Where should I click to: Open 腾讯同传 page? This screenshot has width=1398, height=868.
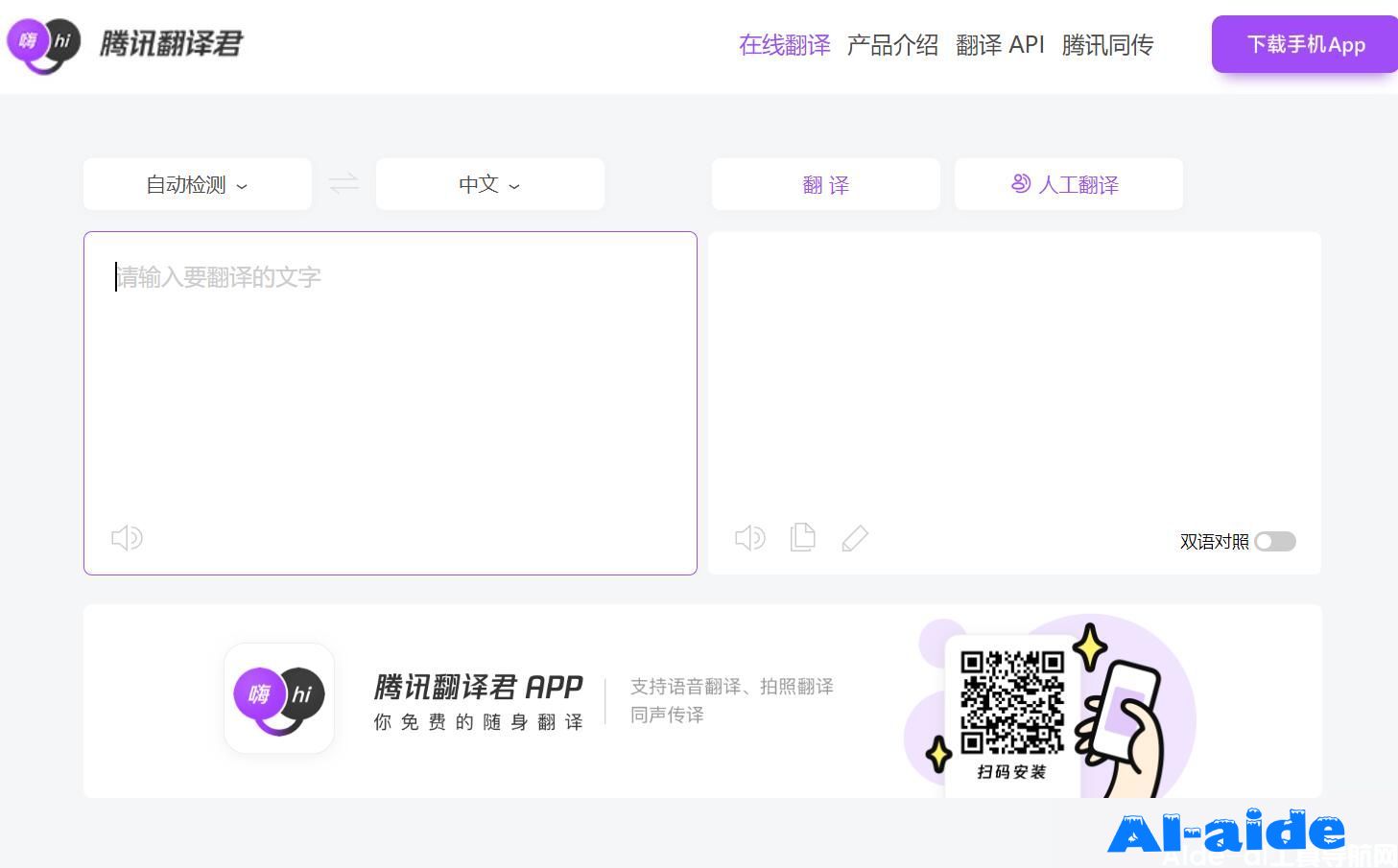[x=1107, y=45]
